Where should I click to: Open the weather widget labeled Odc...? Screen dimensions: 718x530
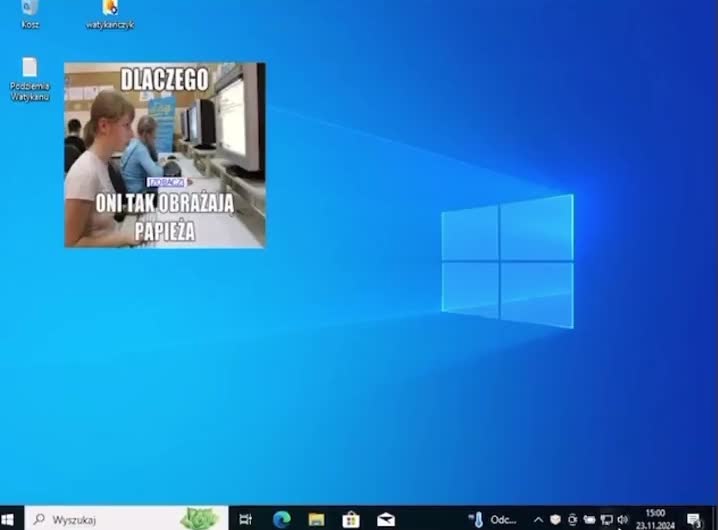[494, 519]
